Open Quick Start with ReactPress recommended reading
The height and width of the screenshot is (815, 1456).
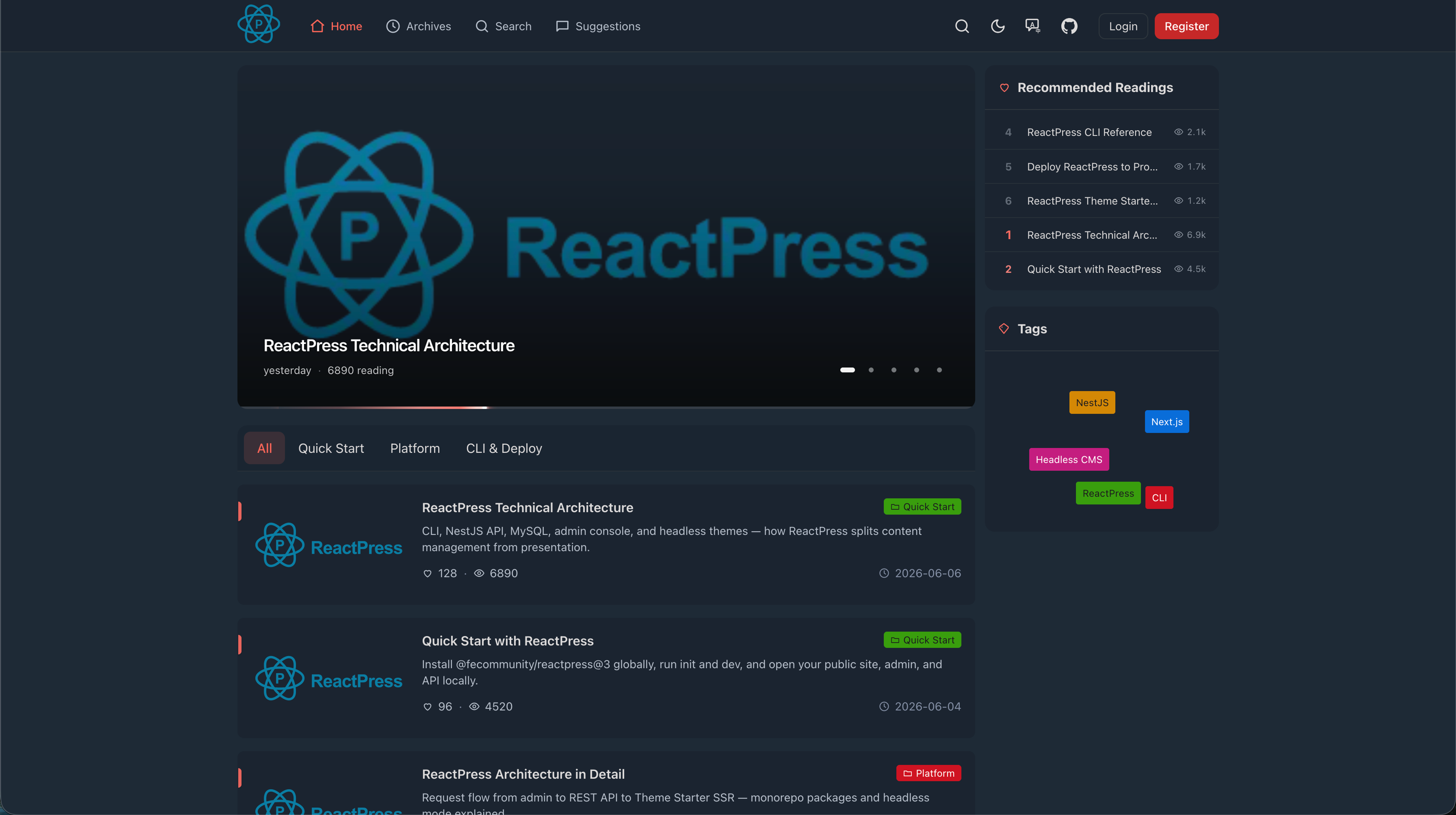[1101, 269]
